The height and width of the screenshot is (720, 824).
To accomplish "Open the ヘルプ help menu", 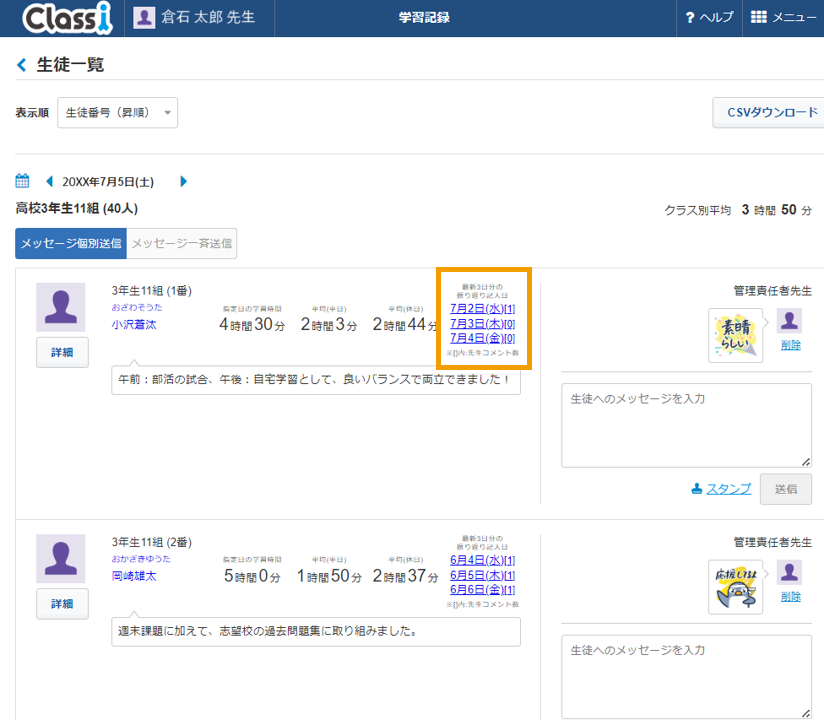I will 709,17.
